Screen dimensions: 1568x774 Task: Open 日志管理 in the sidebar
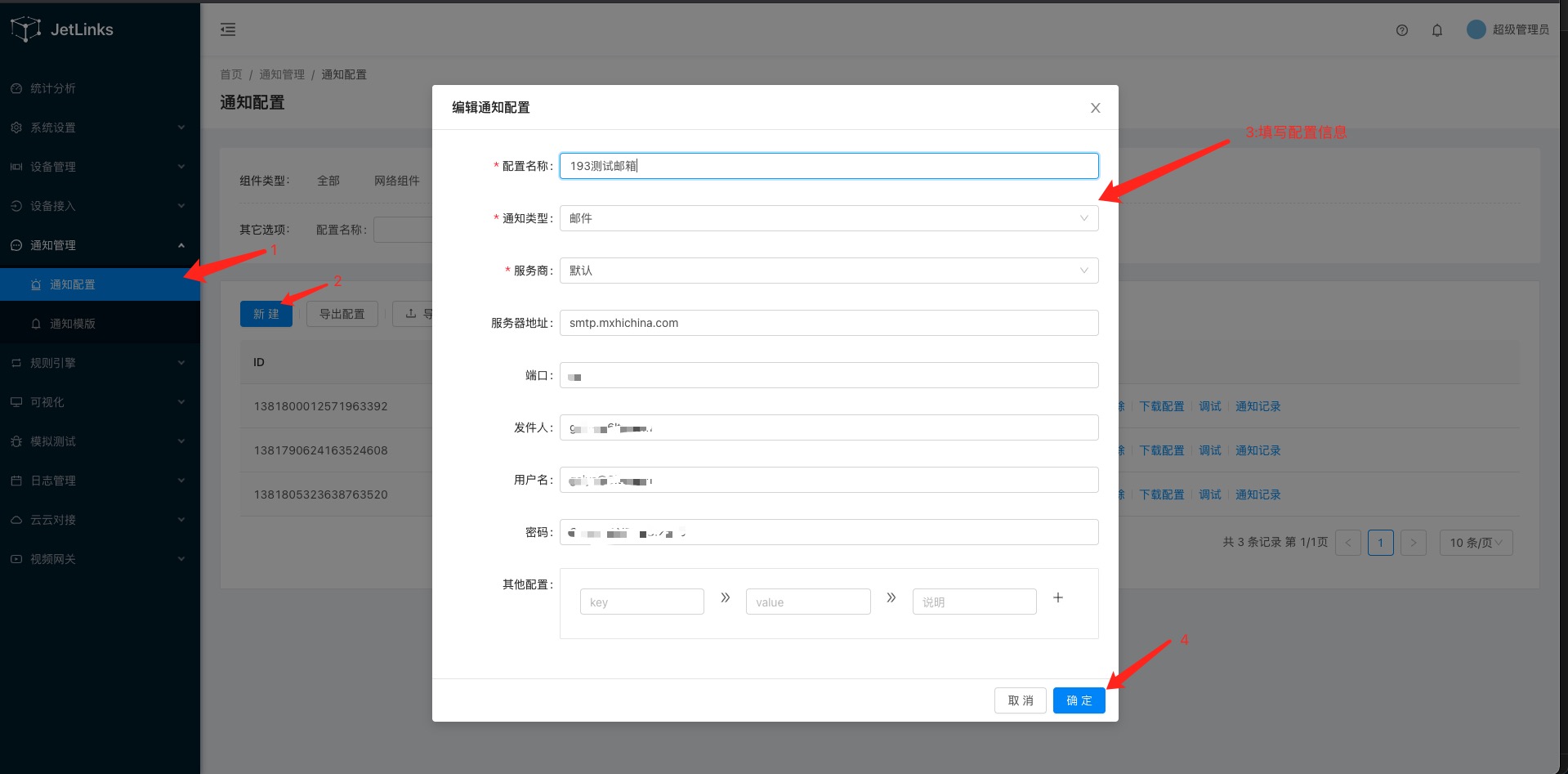[51, 480]
